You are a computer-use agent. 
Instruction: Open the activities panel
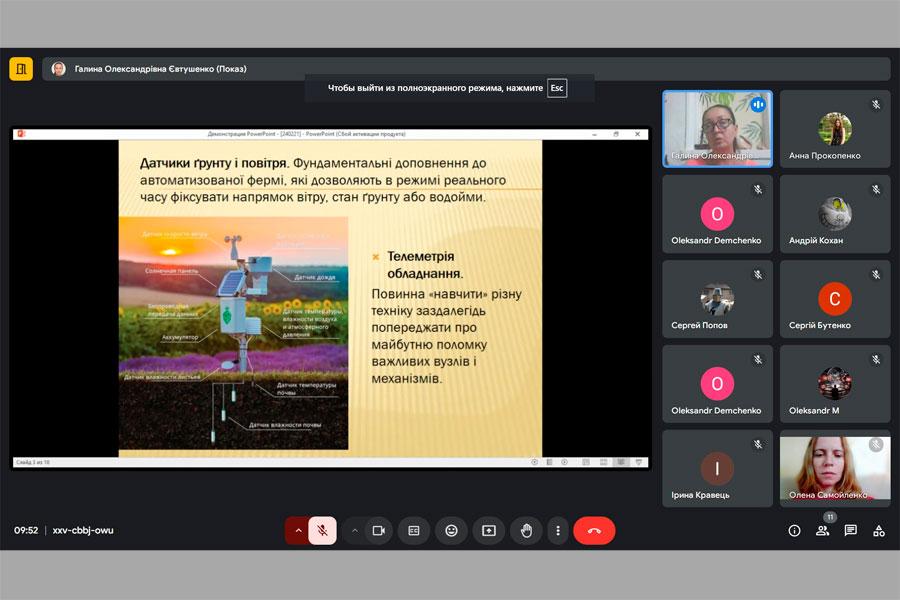(x=879, y=531)
